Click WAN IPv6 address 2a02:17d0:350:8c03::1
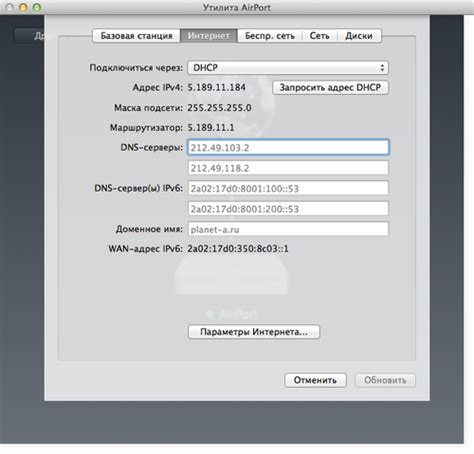474x454 pixels. click(x=238, y=249)
